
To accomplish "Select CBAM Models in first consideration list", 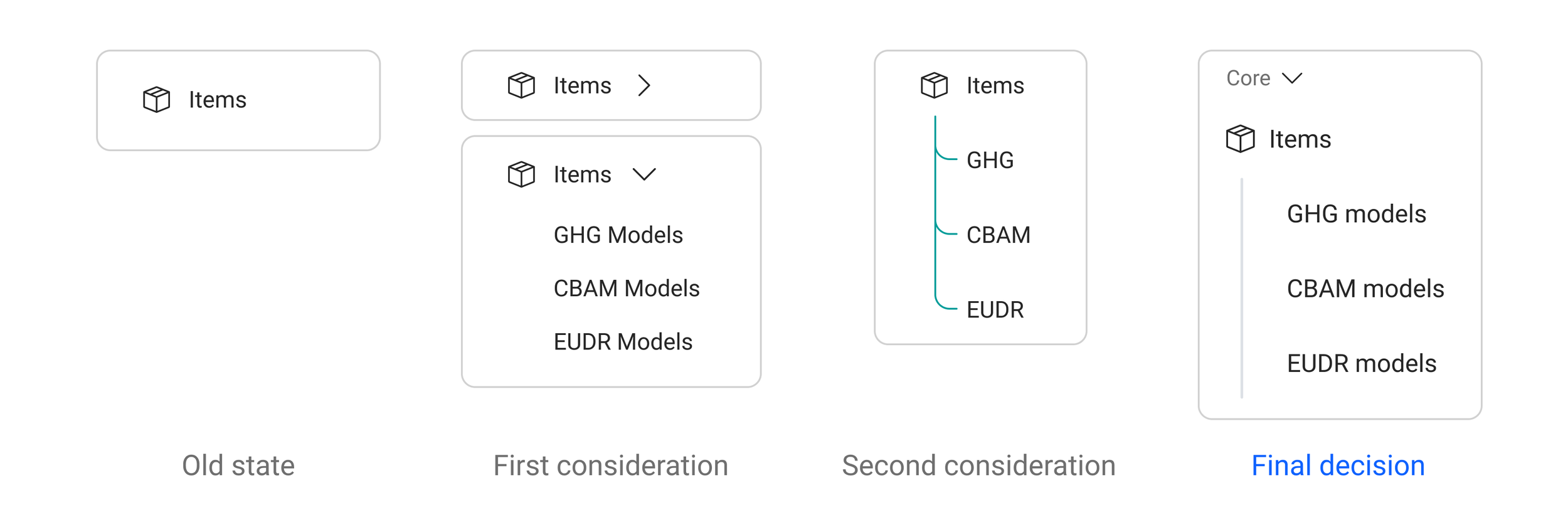I will click(x=626, y=289).
